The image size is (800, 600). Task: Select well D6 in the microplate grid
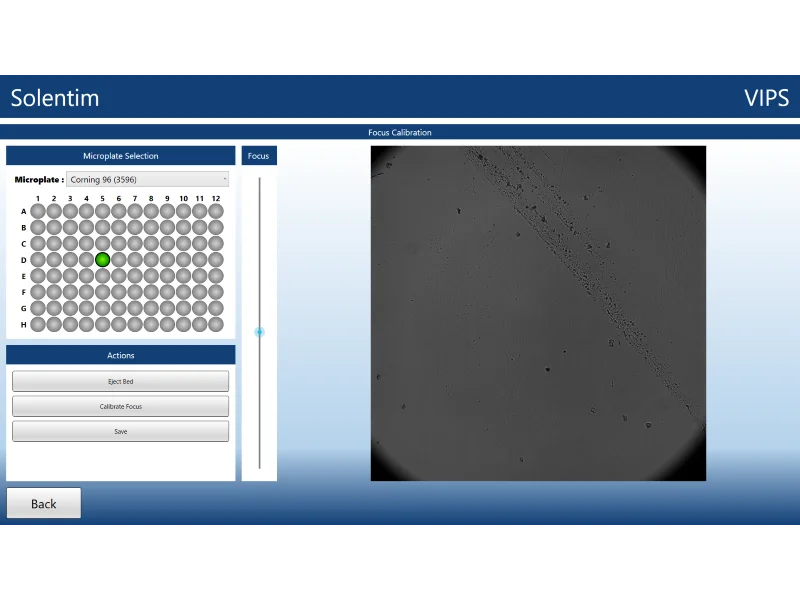(x=119, y=260)
